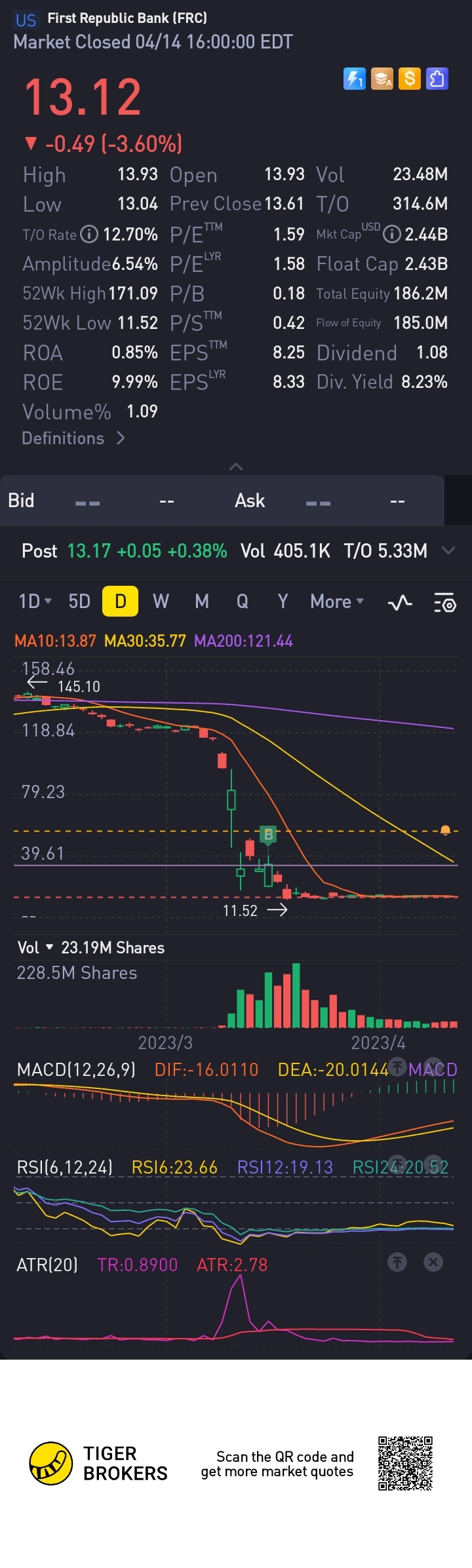The height and width of the screenshot is (1568, 472).
Task: Tap the blue puzzle piece badge icon
Action: coord(437,79)
